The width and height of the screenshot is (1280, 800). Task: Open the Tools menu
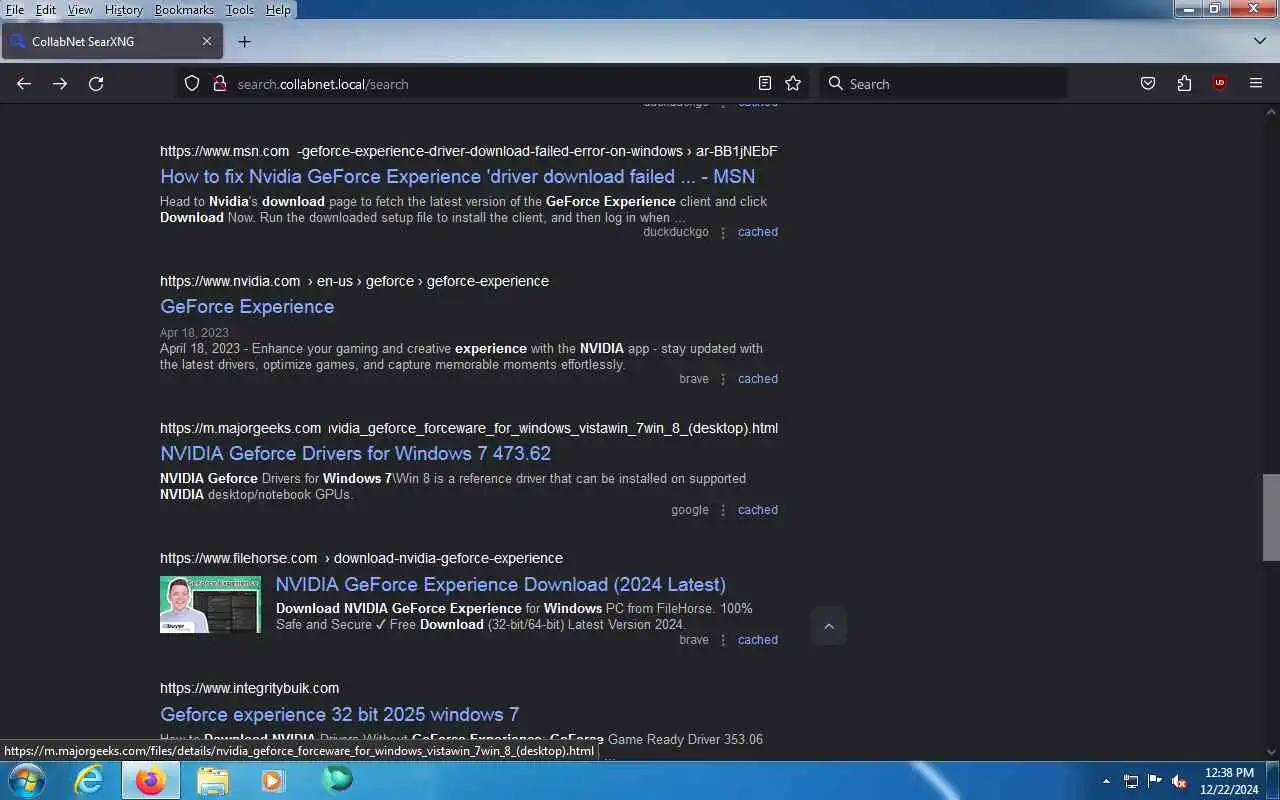[239, 9]
